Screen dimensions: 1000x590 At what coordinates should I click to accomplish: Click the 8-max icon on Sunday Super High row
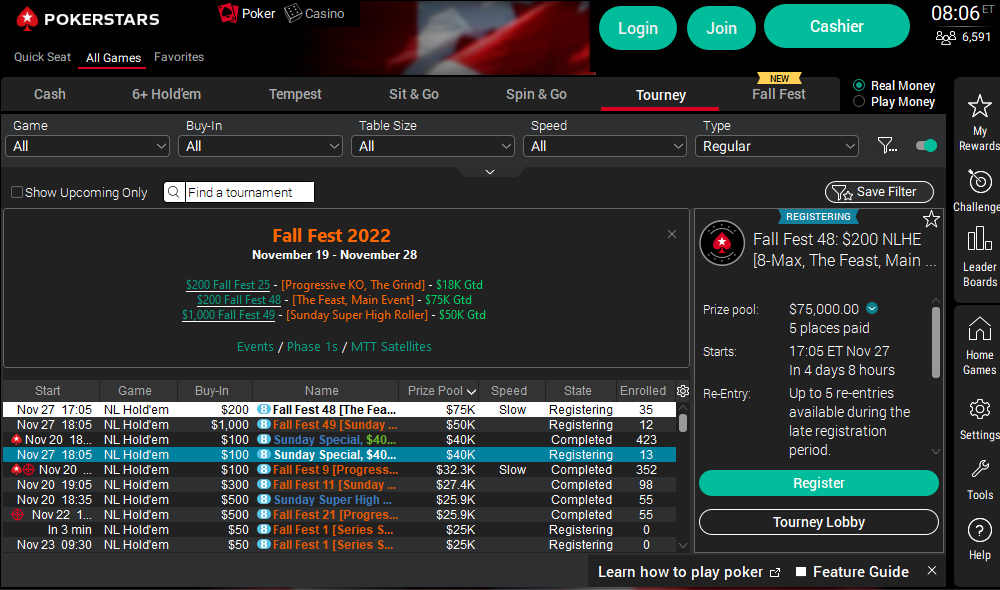pyautogui.click(x=263, y=500)
